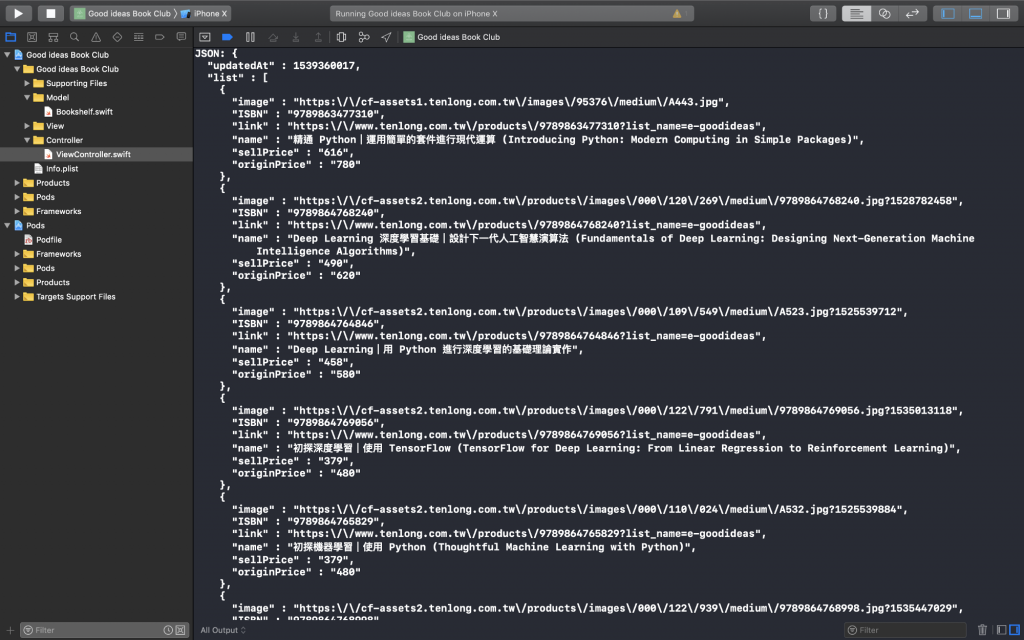Show the variables view pane
The height and width of the screenshot is (640, 1024).
coord(1001,630)
